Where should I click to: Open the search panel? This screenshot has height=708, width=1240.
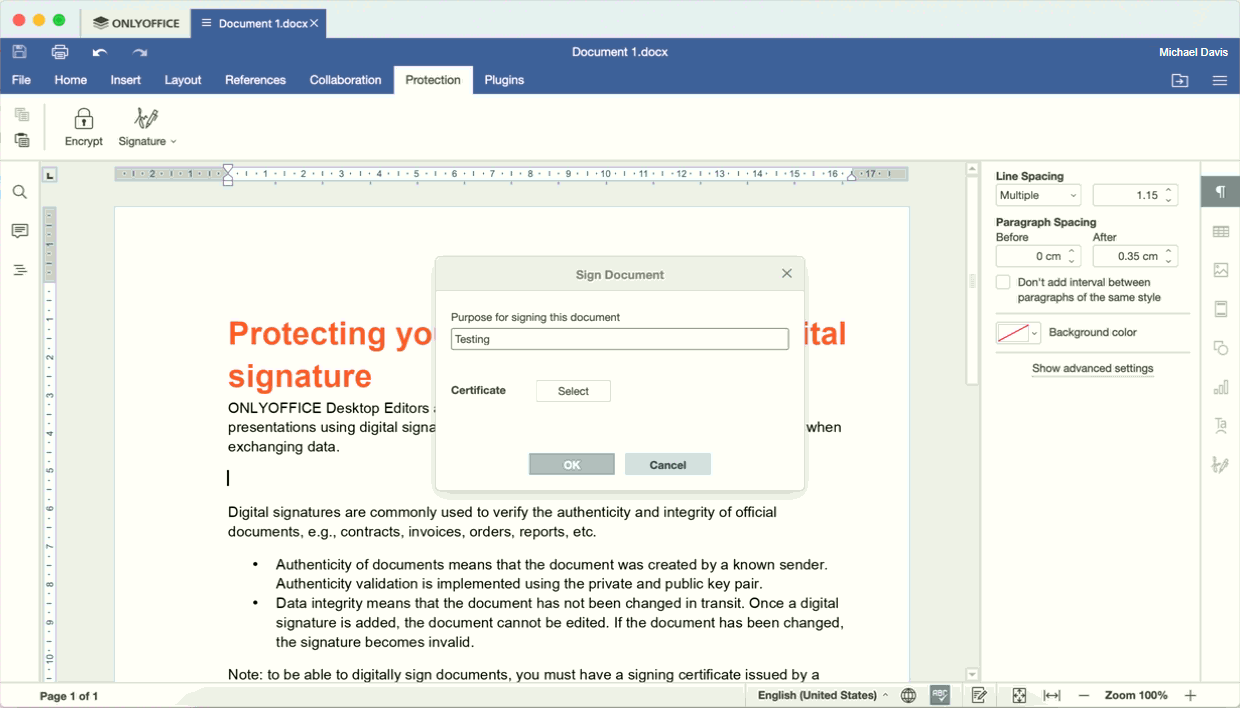[19, 192]
